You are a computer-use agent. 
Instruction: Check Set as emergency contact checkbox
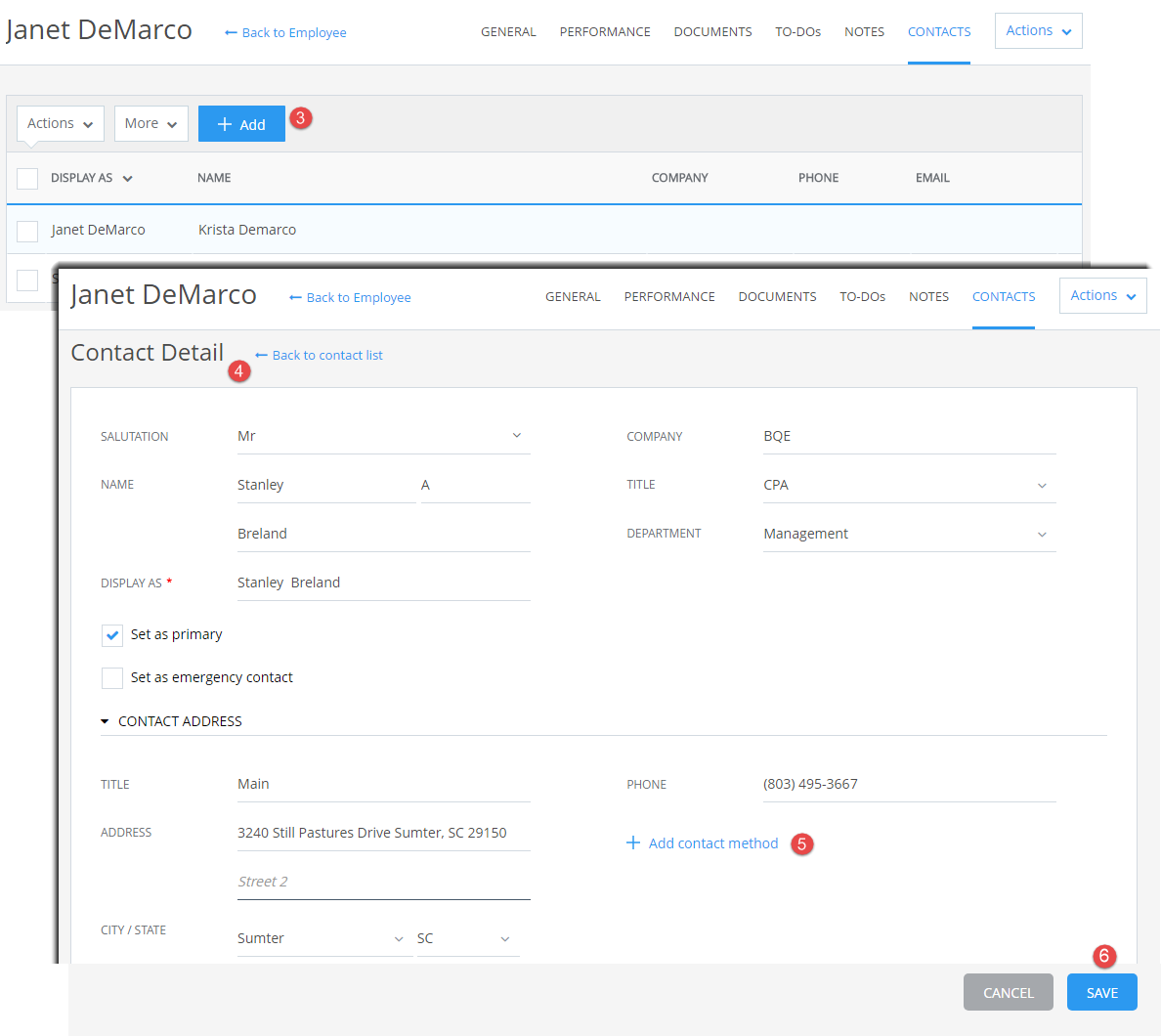coord(112,677)
